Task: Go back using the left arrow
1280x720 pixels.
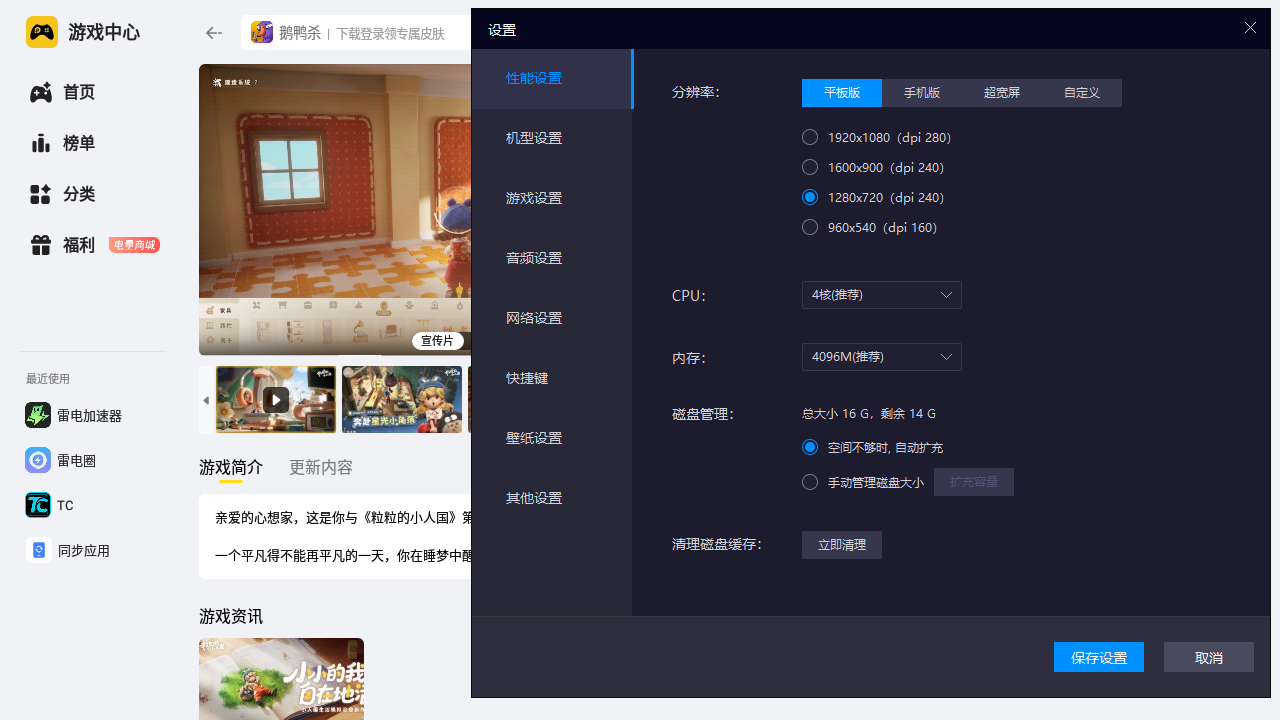Action: click(x=213, y=33)
